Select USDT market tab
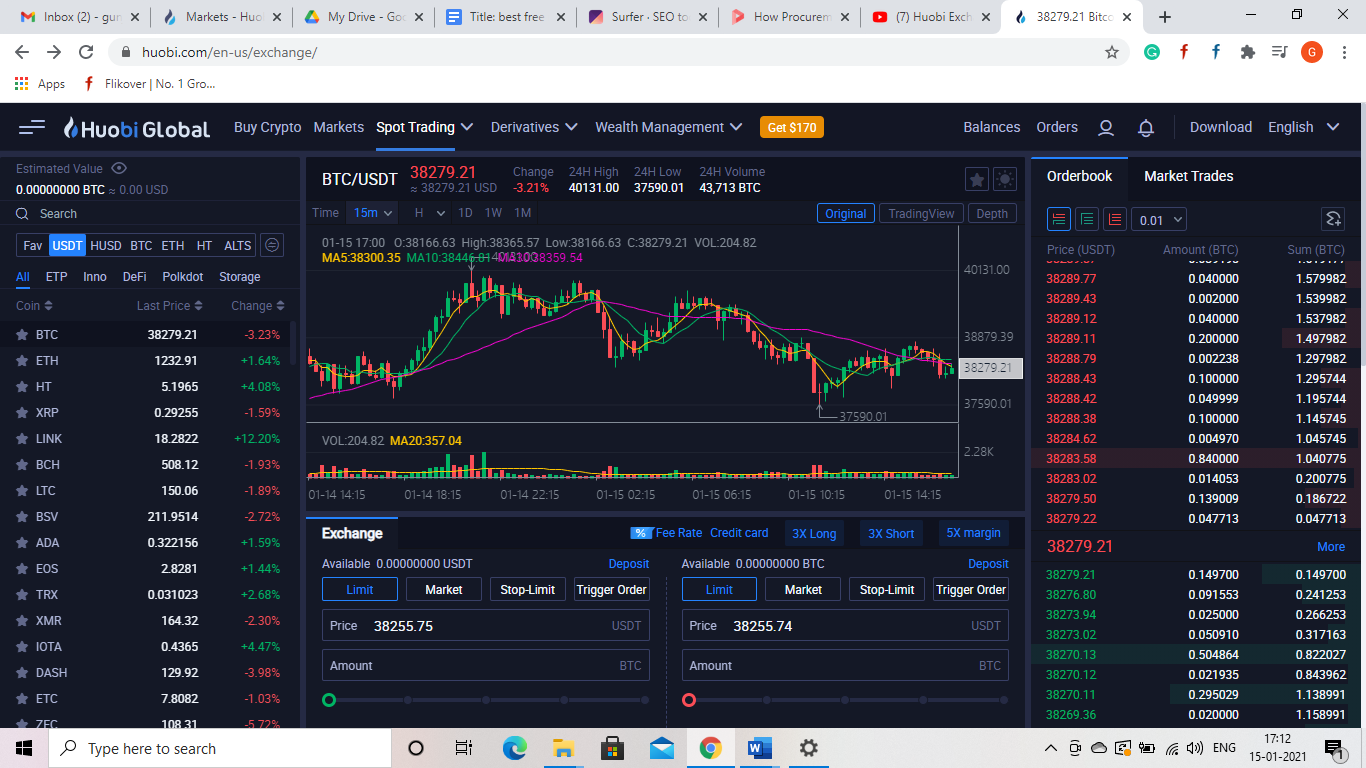Screen dimensions: 1366x768 coord(68,245)
